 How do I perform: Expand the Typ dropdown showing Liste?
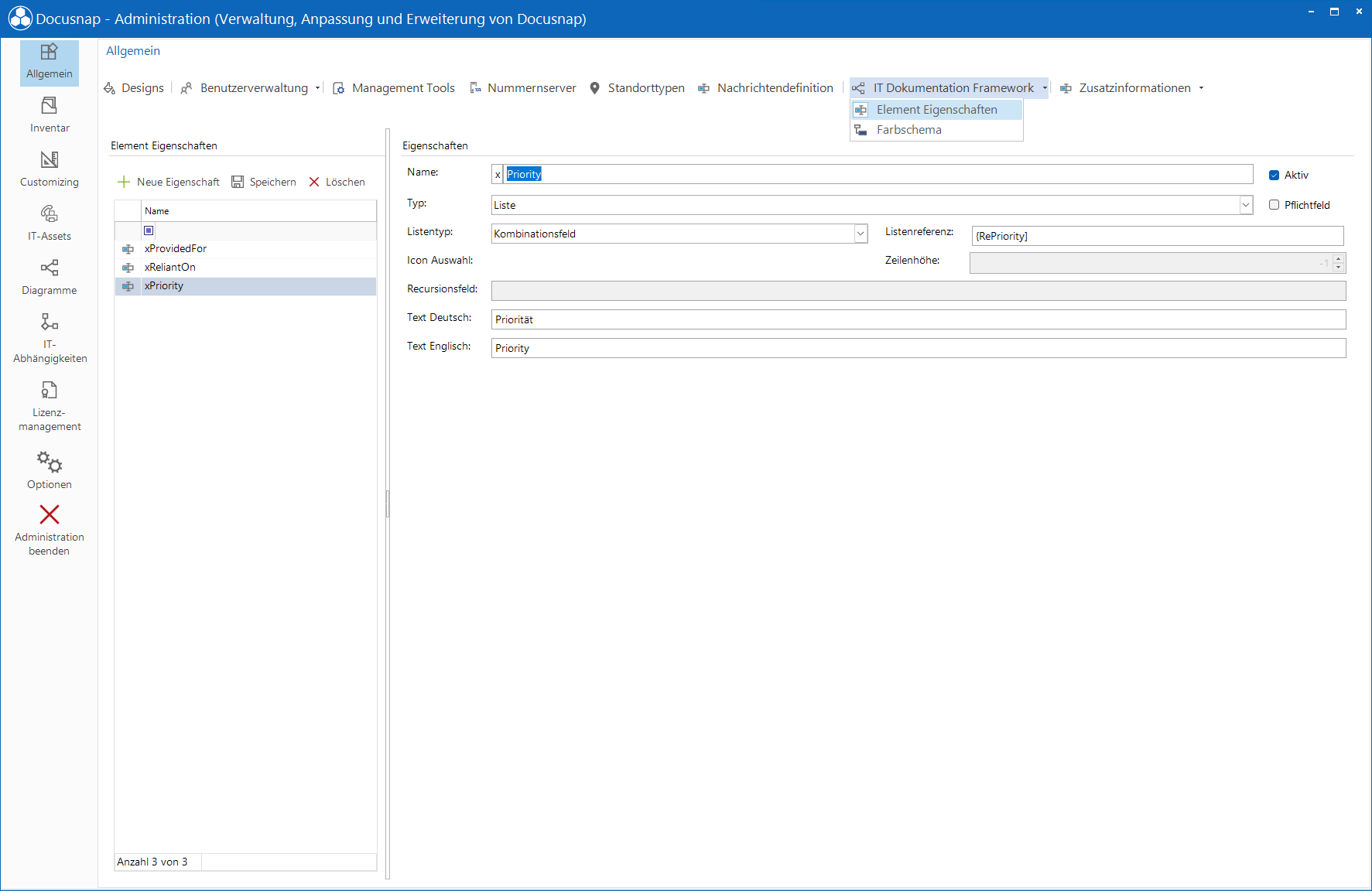[x=1246, y=205]
